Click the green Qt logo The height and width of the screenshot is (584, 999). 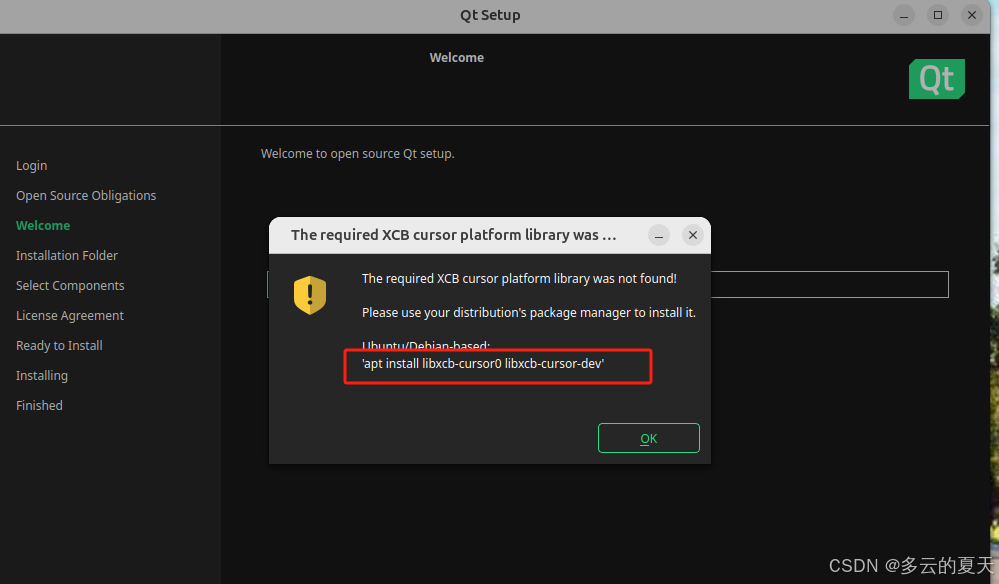[x=937, y=79]
